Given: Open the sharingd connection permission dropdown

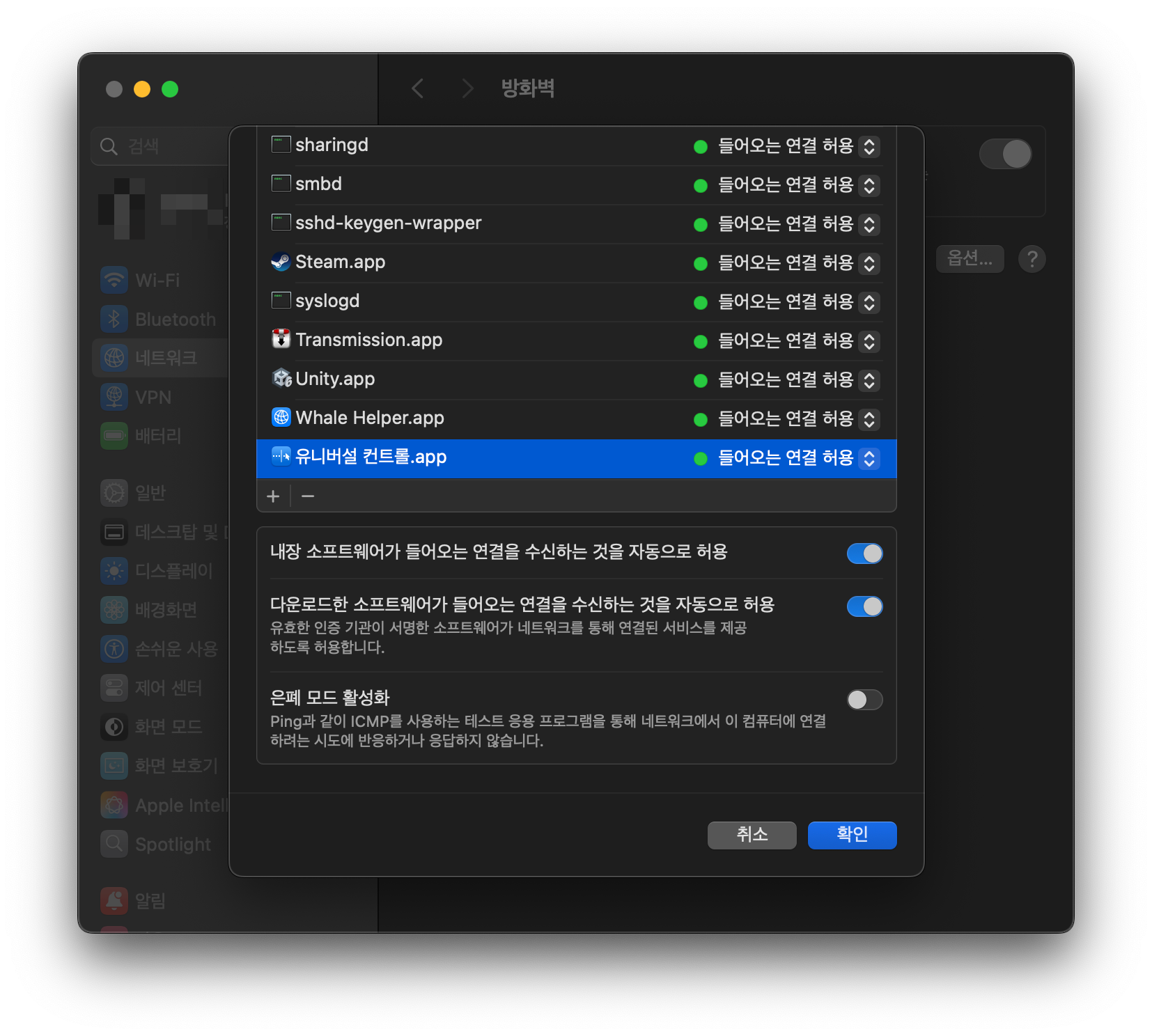Looking at the screenshot, I should [869, 146].
